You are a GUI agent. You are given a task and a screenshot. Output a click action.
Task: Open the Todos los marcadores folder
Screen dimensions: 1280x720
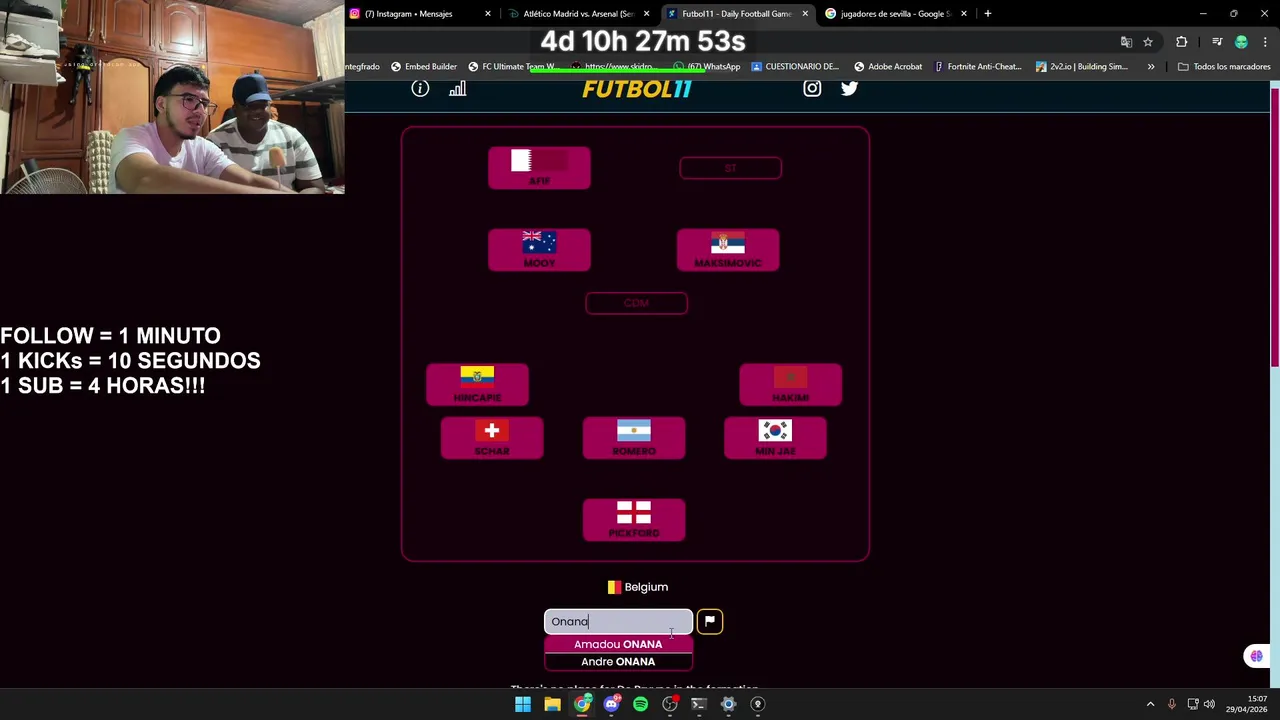coord(1224,67)
